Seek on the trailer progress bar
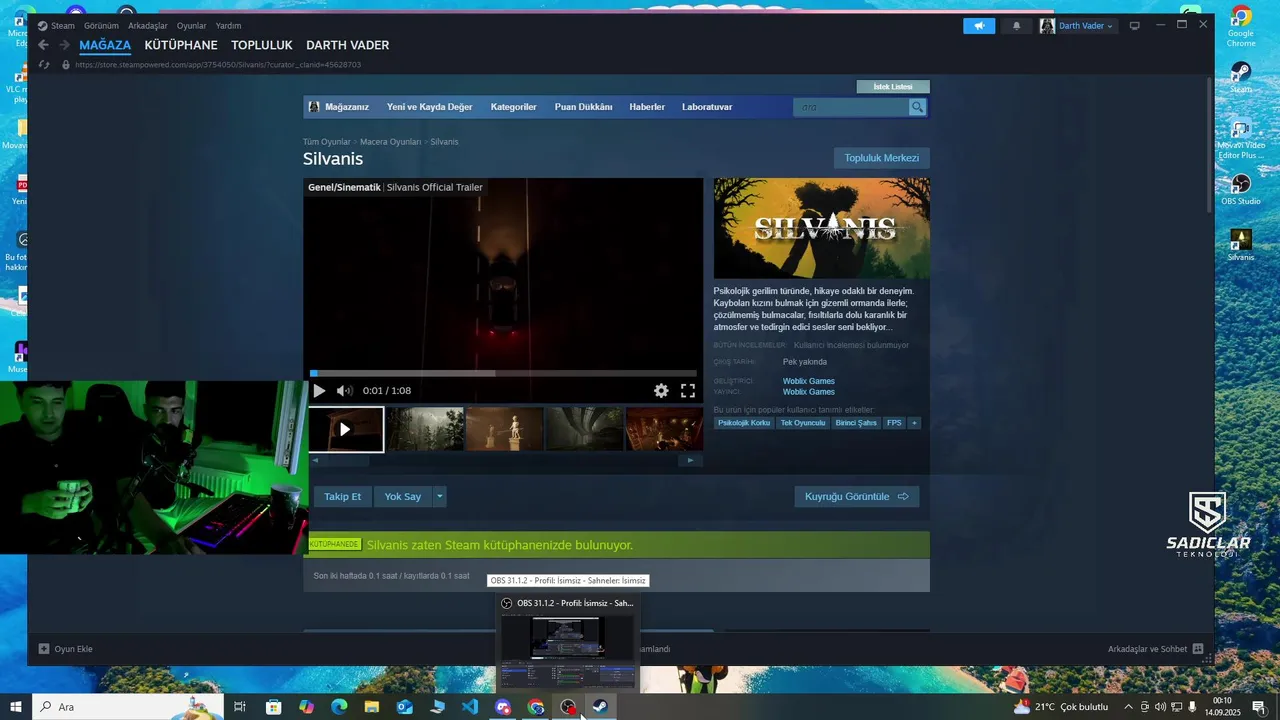The width and height of the screenshot is (1280, 720). click(503, 374)
